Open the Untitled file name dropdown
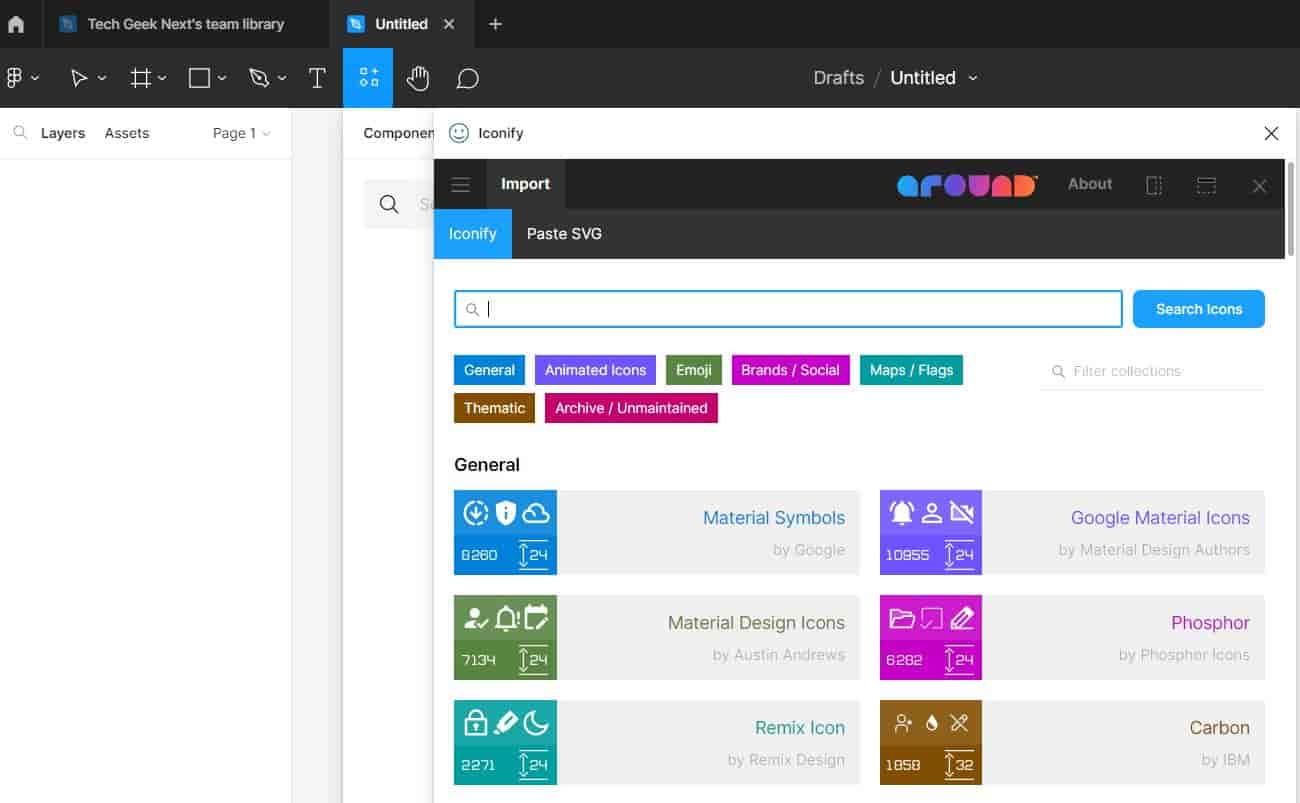The image size is (1300, 803). pos(973,78)
